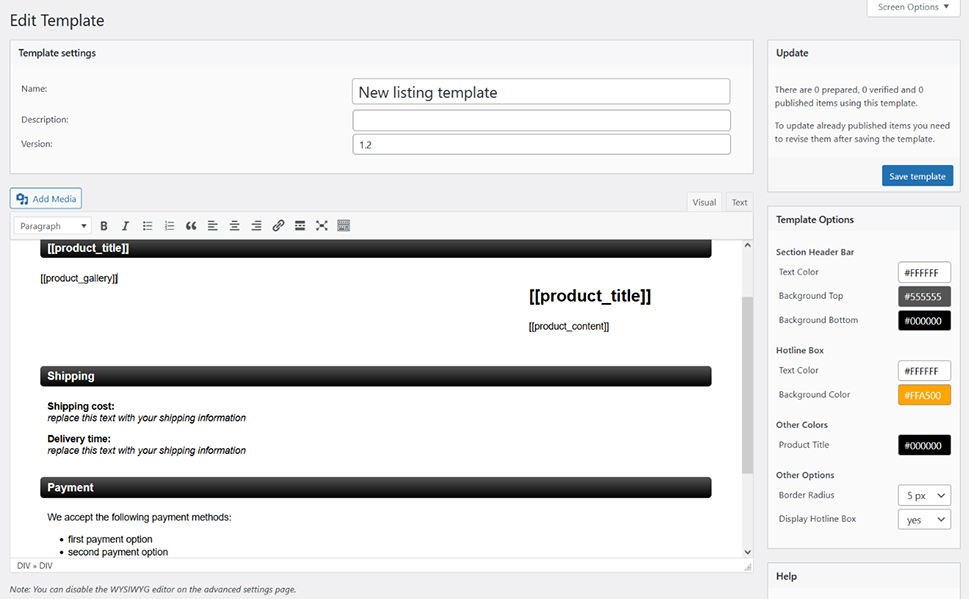
Task: Align text to center
Action: point(234,225)
